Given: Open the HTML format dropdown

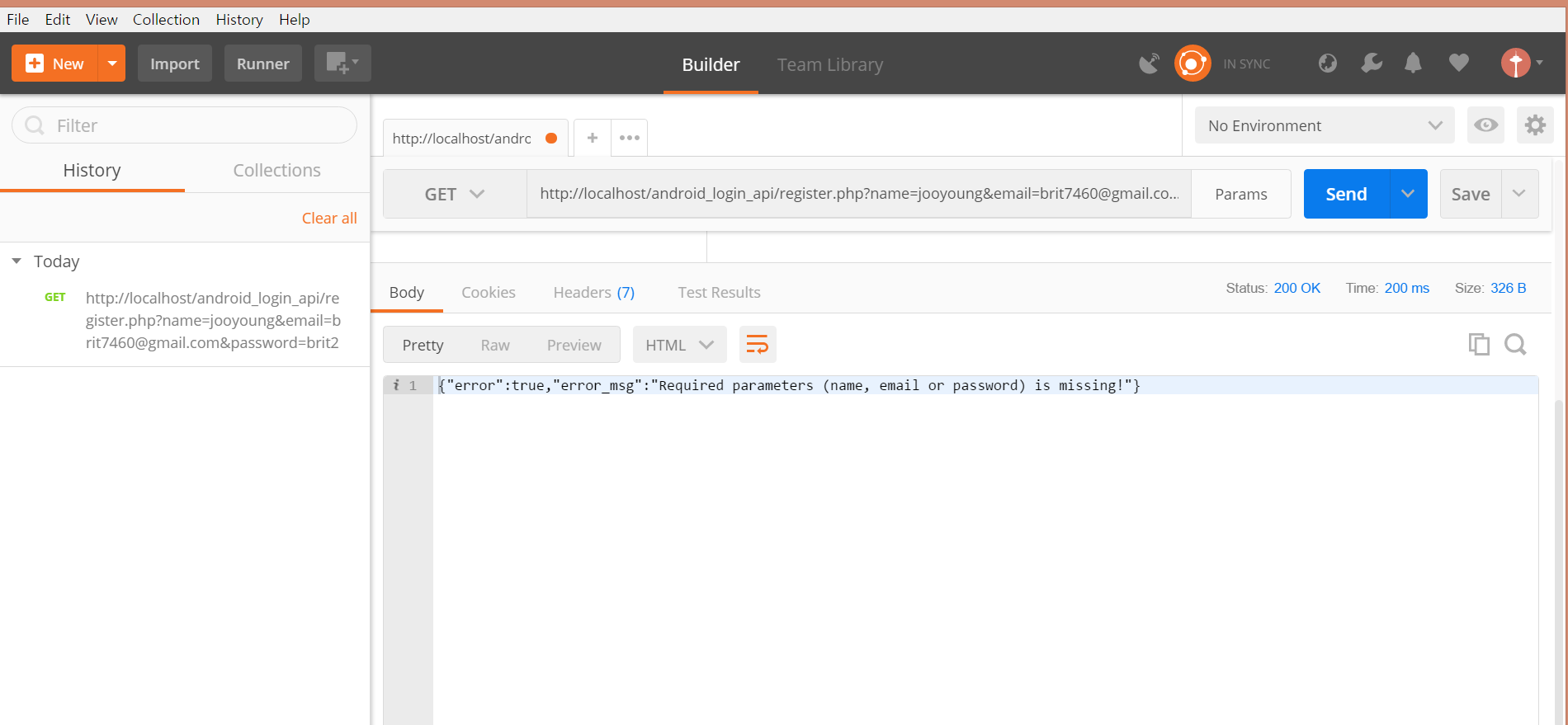Looking at the screenshot, I should 679,345.
